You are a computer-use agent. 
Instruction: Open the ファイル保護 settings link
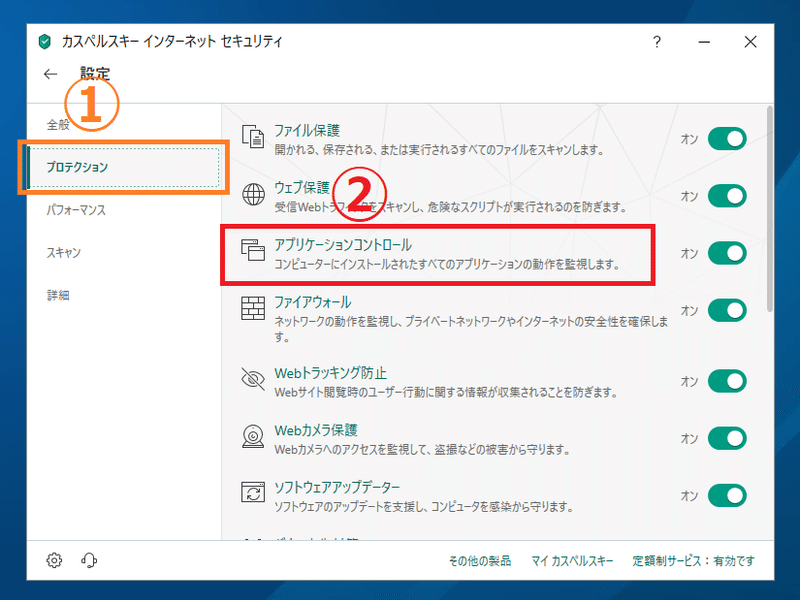307,131
